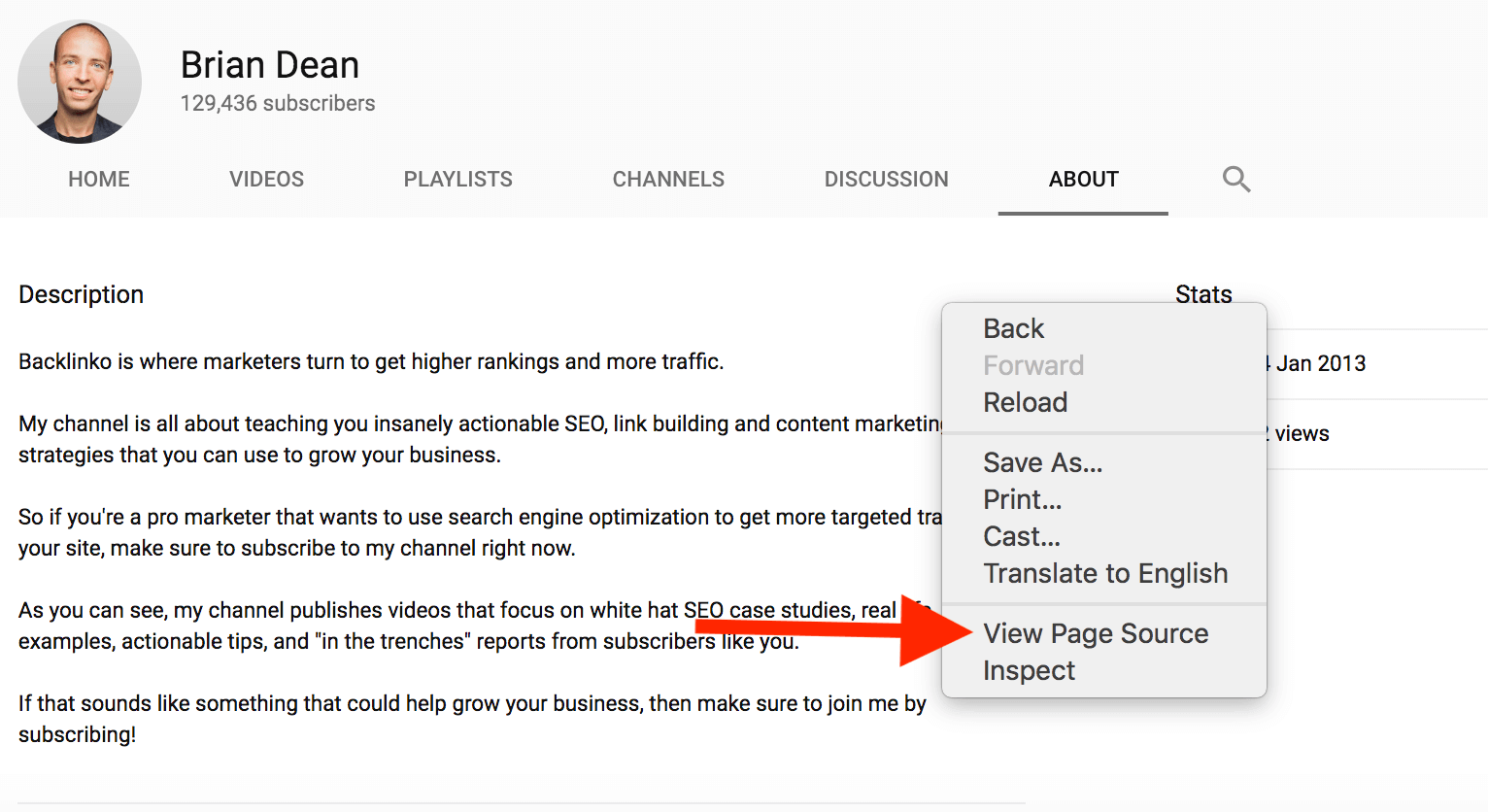Click the 'My channel is all about' paragraph
The width and height of the screenshot is (1488, 812).
(x=480, y=439)
